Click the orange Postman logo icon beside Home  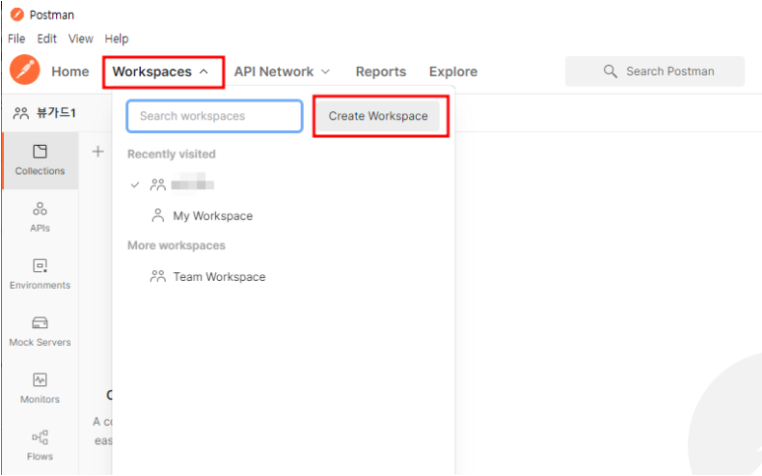point(24,70)
